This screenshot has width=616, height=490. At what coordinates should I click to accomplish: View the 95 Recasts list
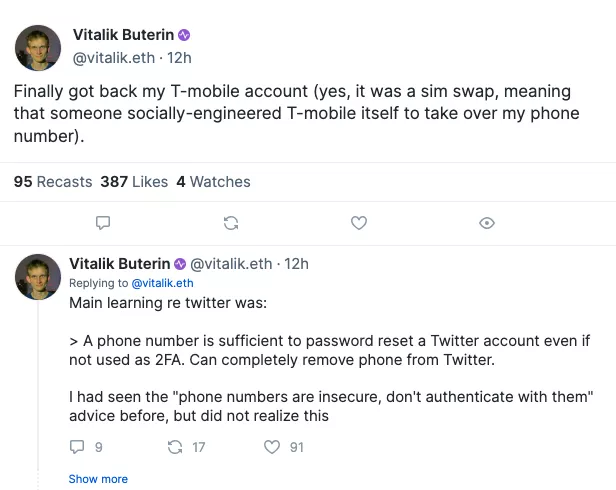[52, 182]
